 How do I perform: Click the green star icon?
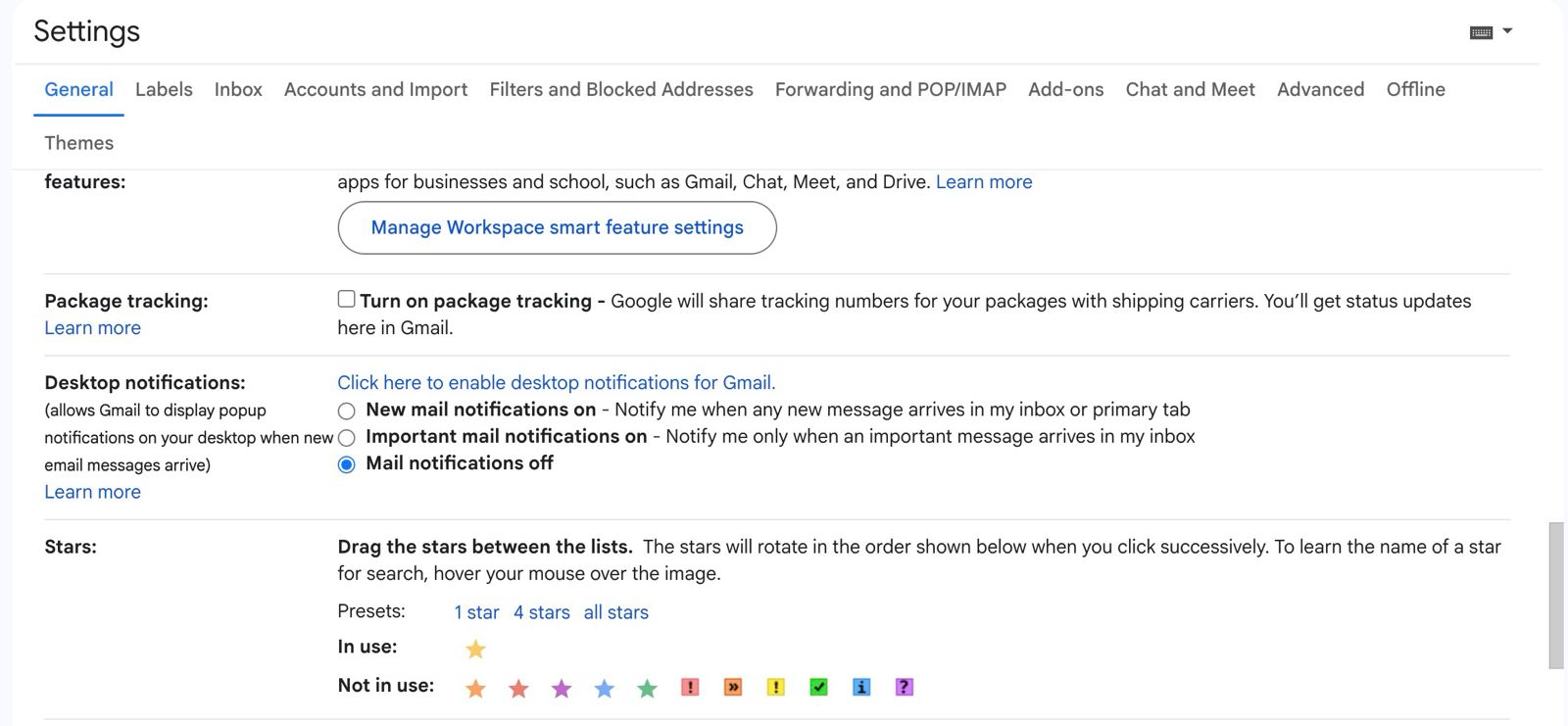point(647,689)
